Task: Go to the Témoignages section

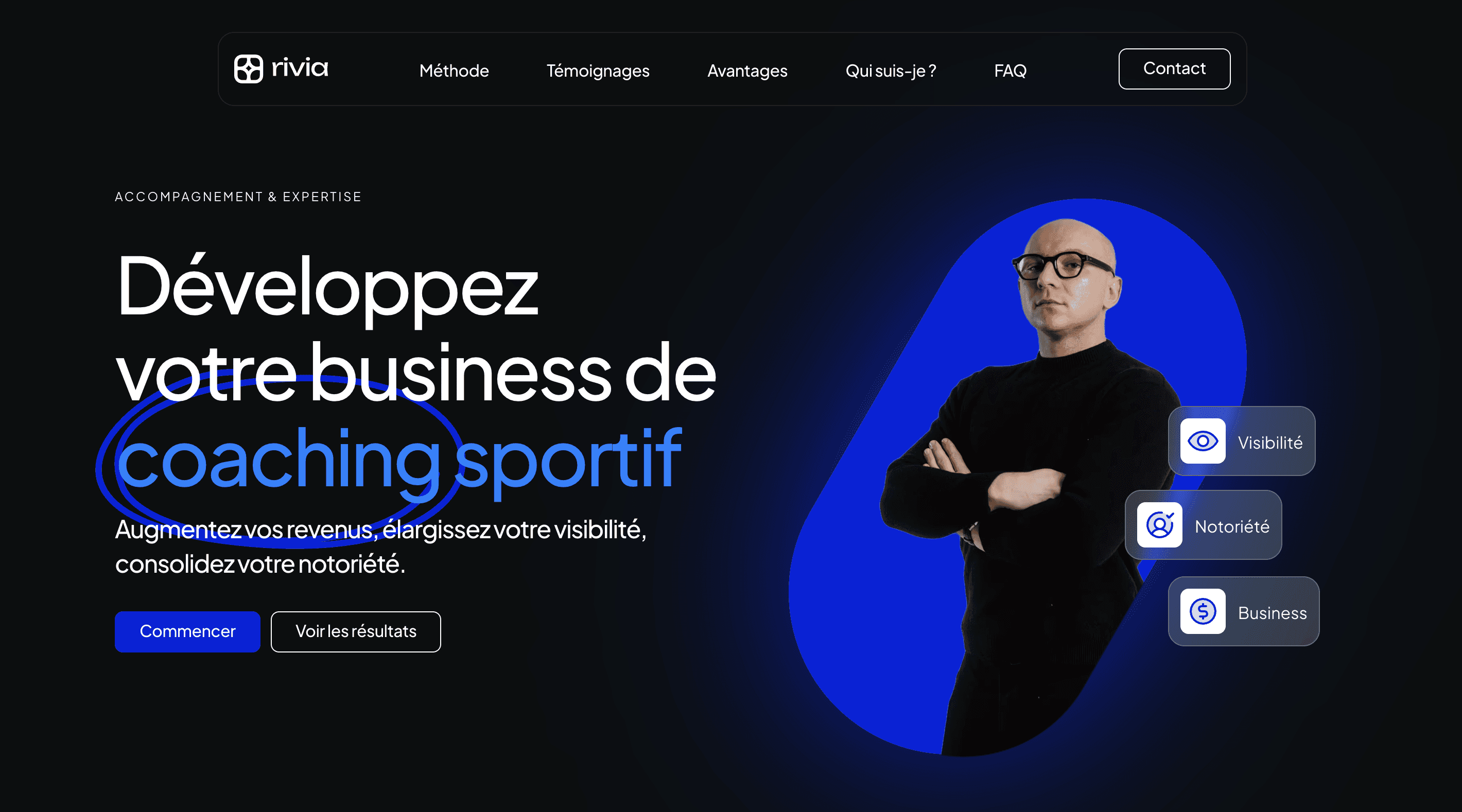Action: tap(598, 71)
